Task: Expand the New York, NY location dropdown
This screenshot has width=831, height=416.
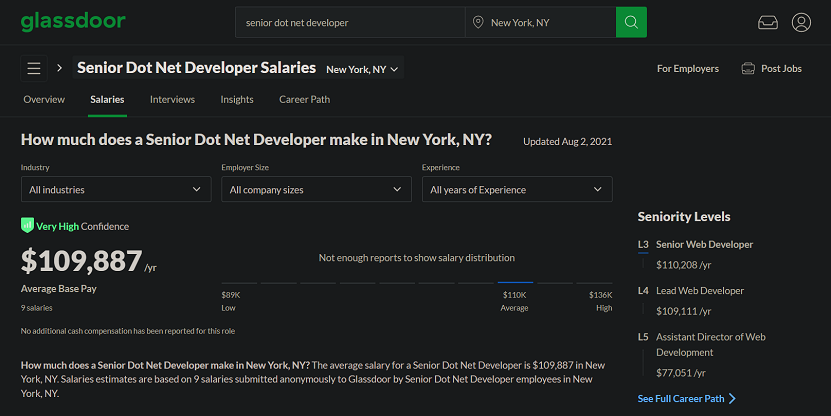Action: (362, 69)
